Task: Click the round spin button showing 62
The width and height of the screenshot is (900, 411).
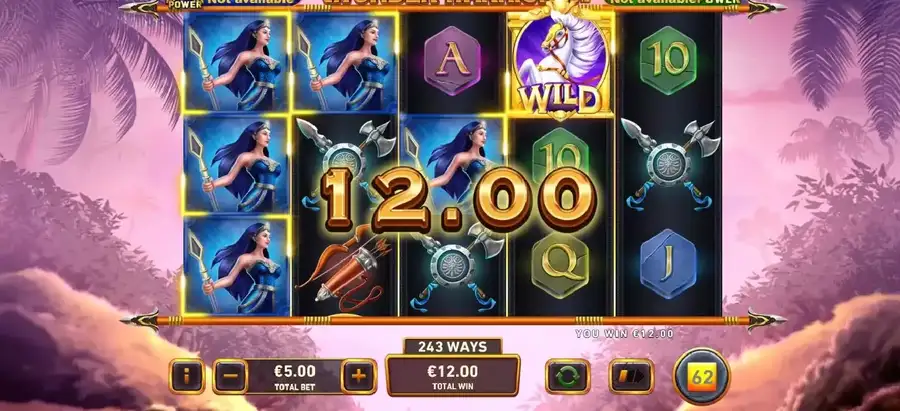Action: pyautogui.click(x=701, y=377)
